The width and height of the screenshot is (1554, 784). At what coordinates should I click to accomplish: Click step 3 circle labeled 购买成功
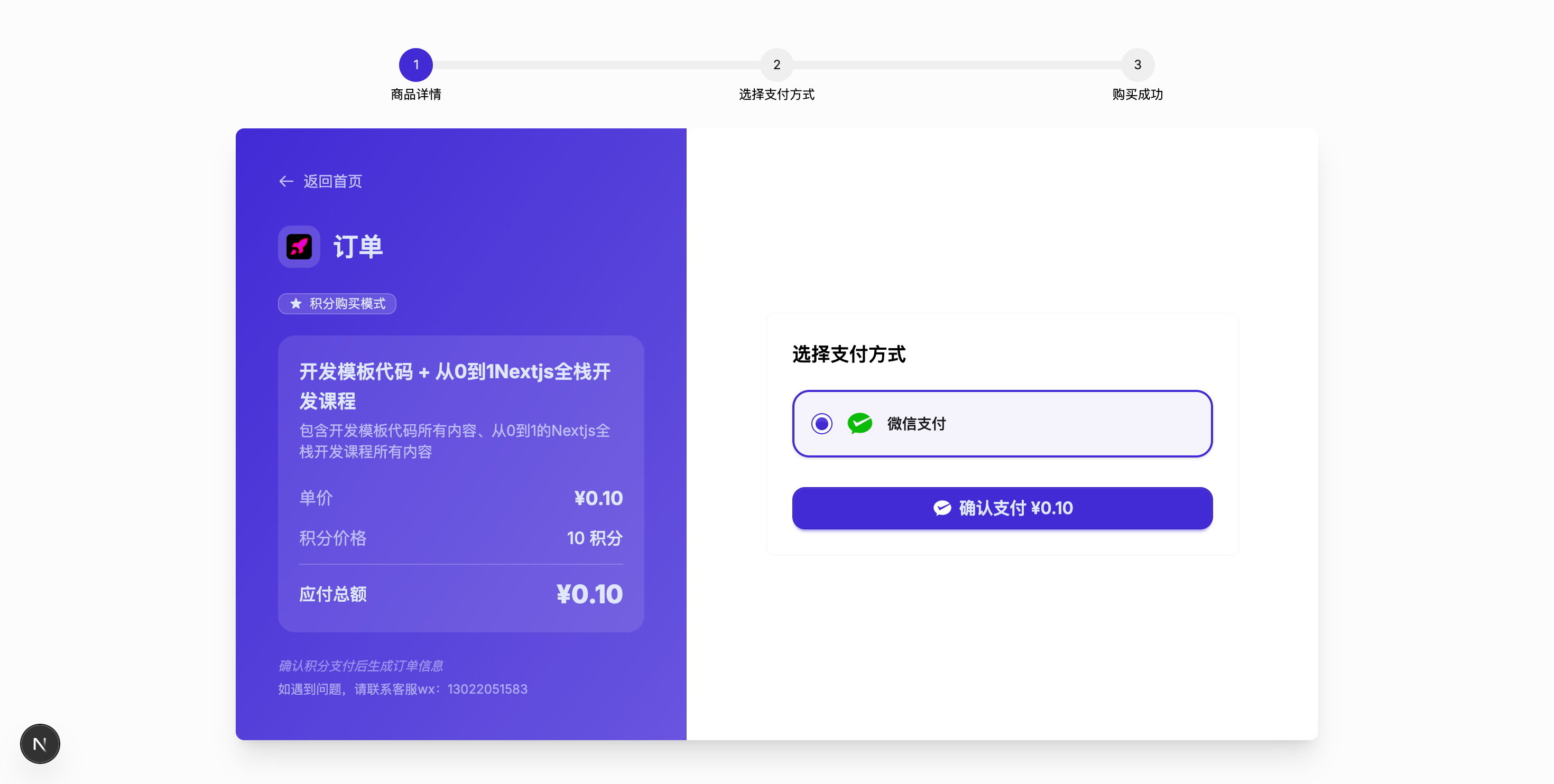point(1136,64)
